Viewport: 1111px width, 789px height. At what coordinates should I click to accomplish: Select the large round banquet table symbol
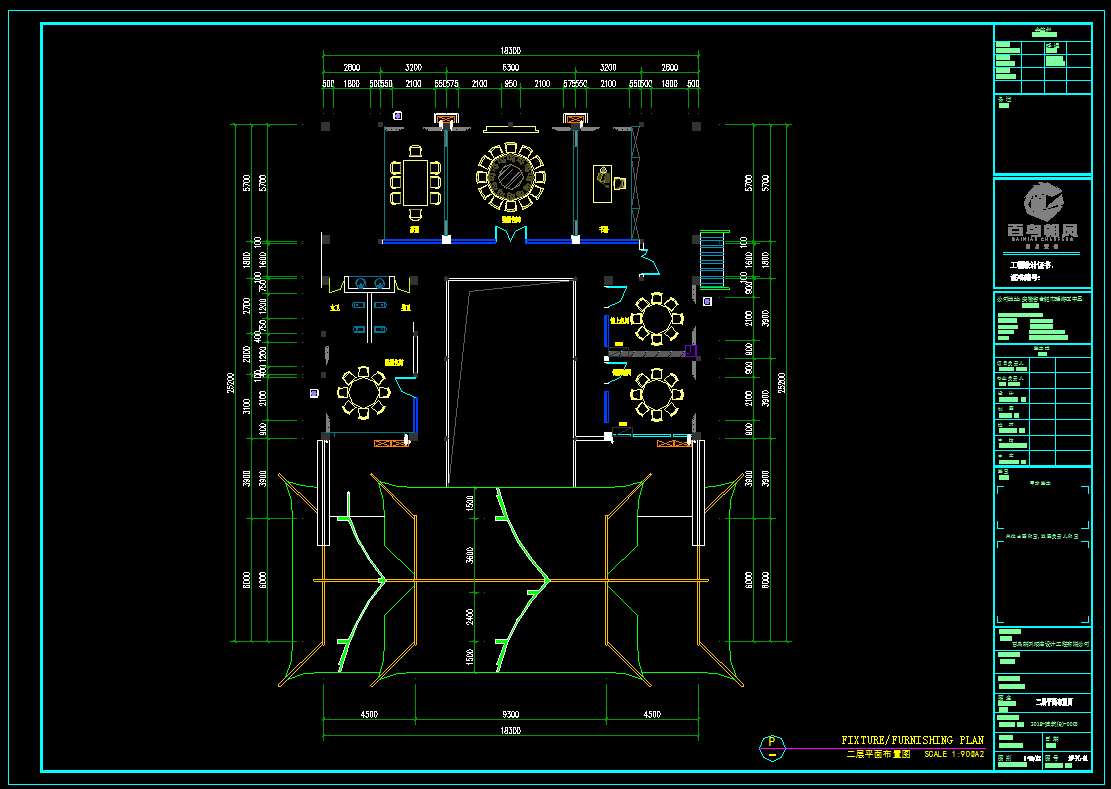[x=511, y=177]
